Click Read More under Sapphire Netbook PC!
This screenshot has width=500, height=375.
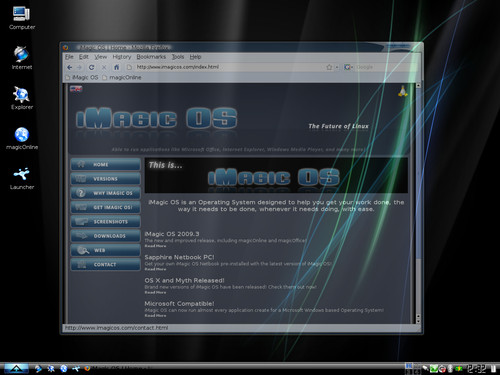click(x=155, y=269)
